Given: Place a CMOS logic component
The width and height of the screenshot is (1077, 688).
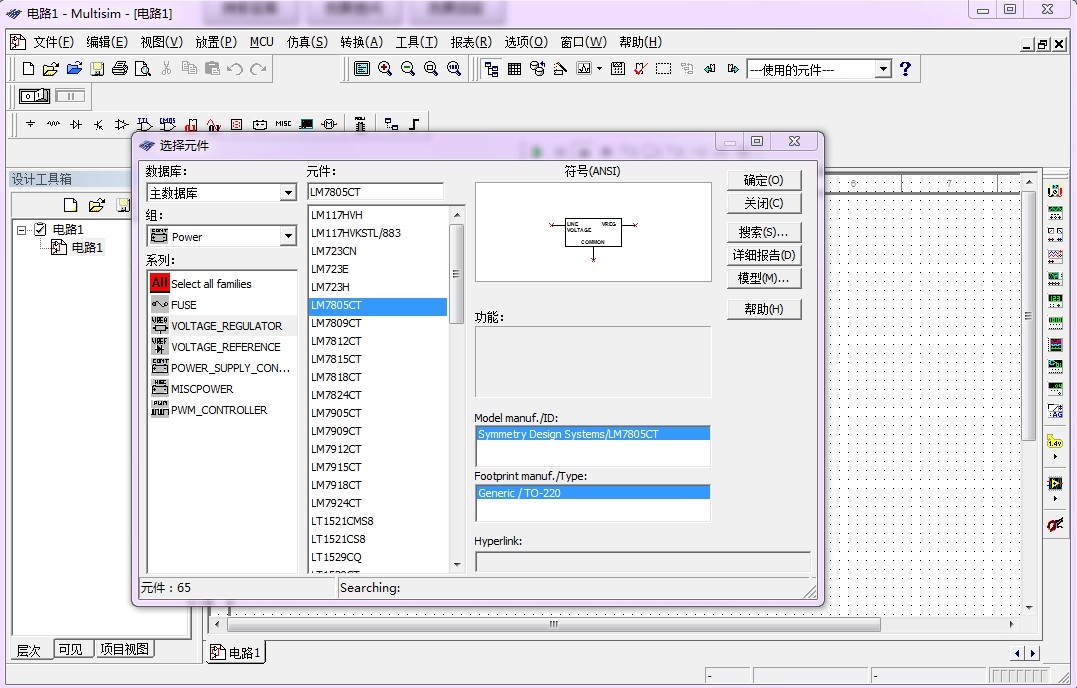Looking at the screenshot, I should pyautogui.click(x=168, y=124).
